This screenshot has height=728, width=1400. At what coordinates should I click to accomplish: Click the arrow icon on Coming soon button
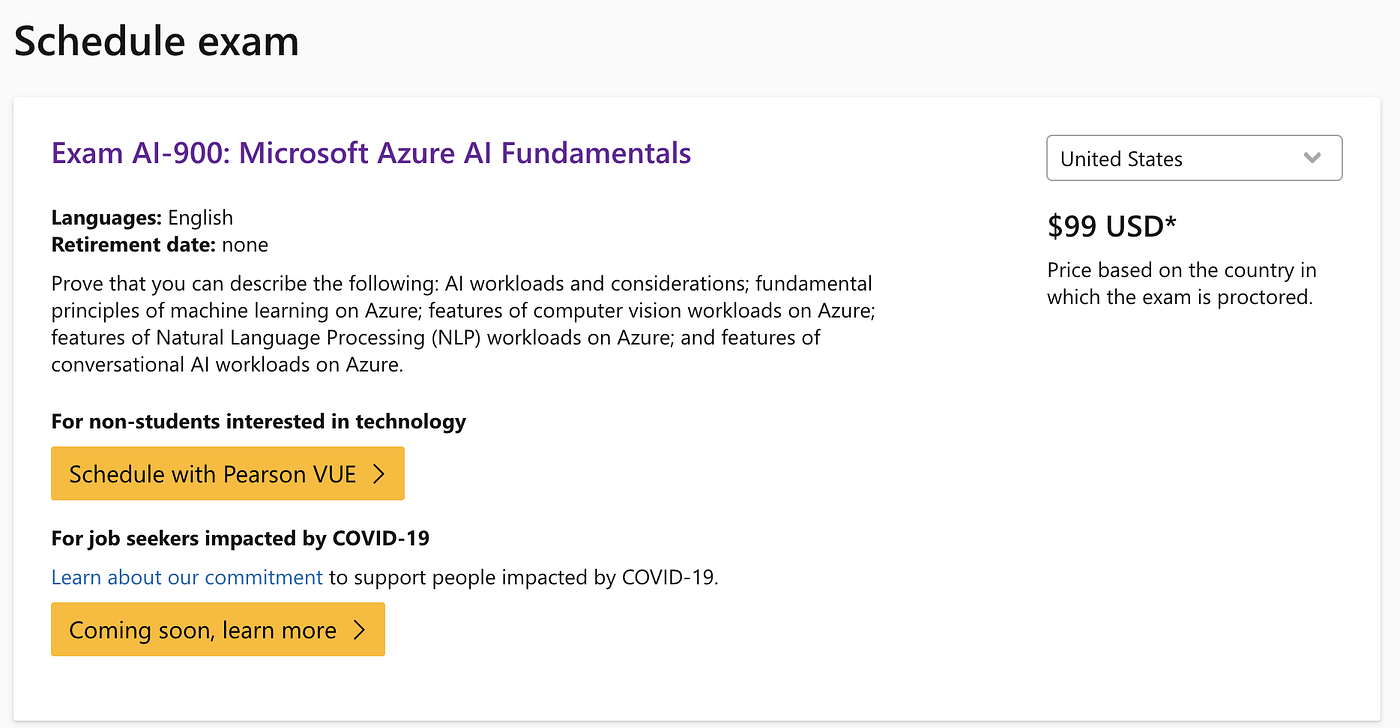[359, 630]
